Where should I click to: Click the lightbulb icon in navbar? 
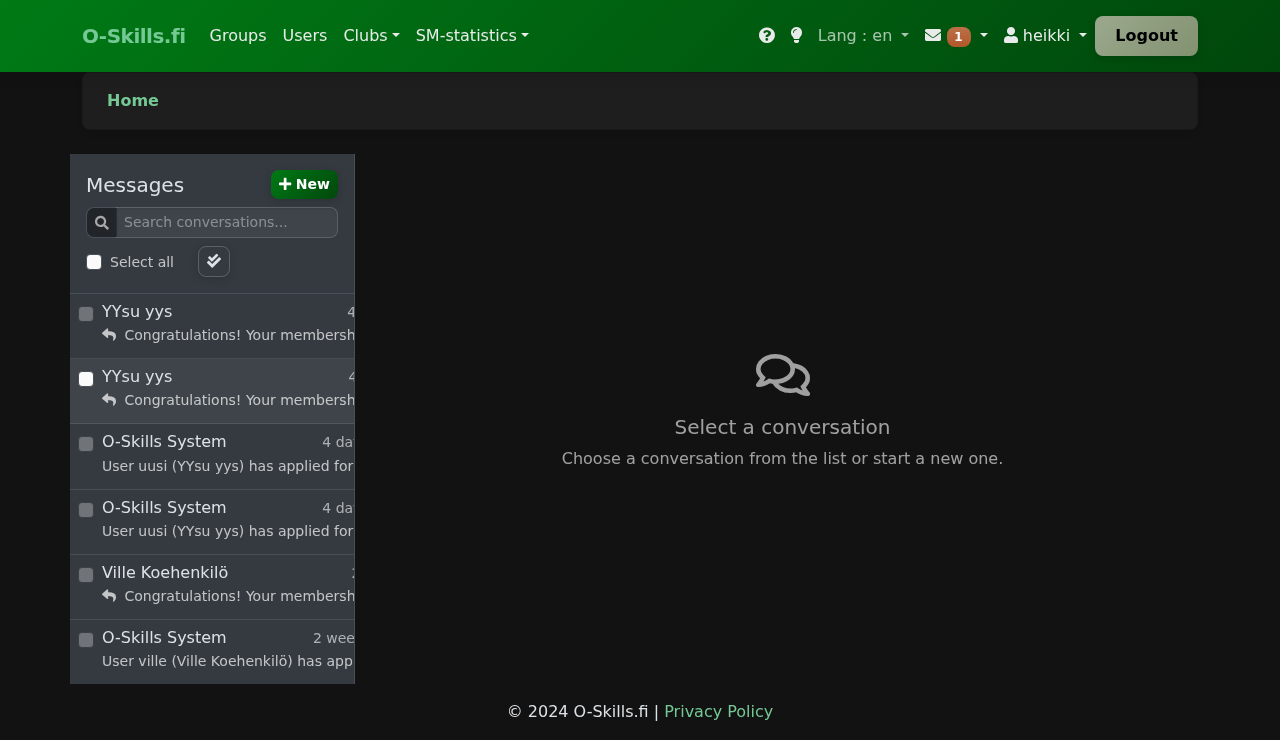[796, 36]
